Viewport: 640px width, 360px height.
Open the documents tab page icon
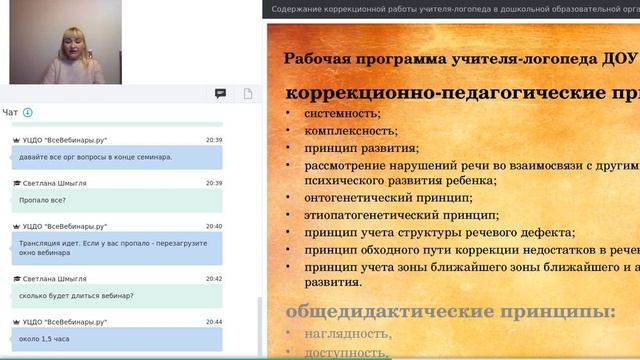(248, 94)
